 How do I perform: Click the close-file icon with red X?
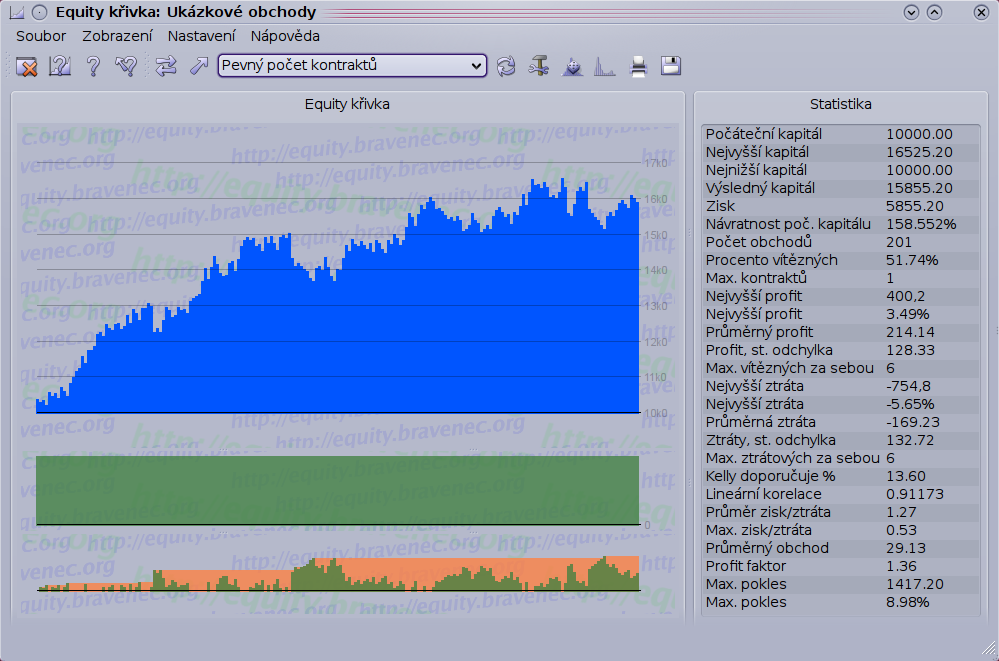pyautogui.click(x=27, y=67)
